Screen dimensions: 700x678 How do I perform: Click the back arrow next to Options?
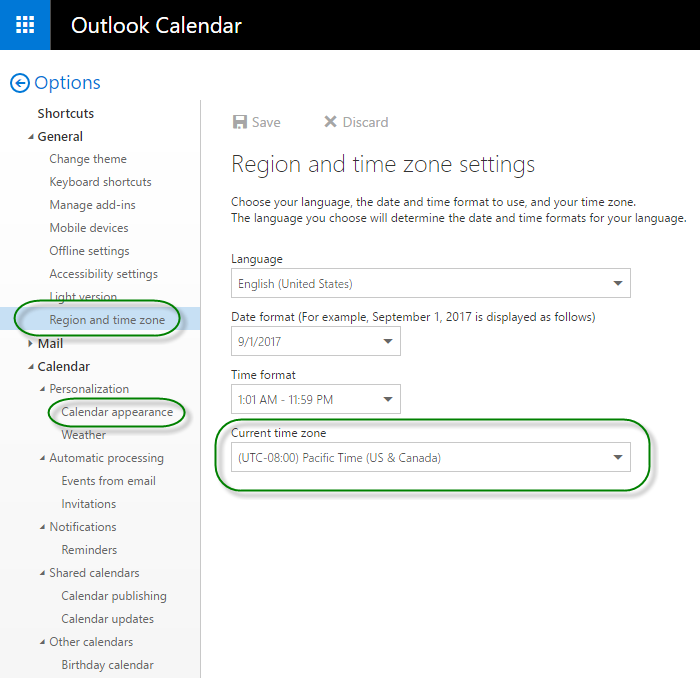pyautogui.click(x=20, y=83)
